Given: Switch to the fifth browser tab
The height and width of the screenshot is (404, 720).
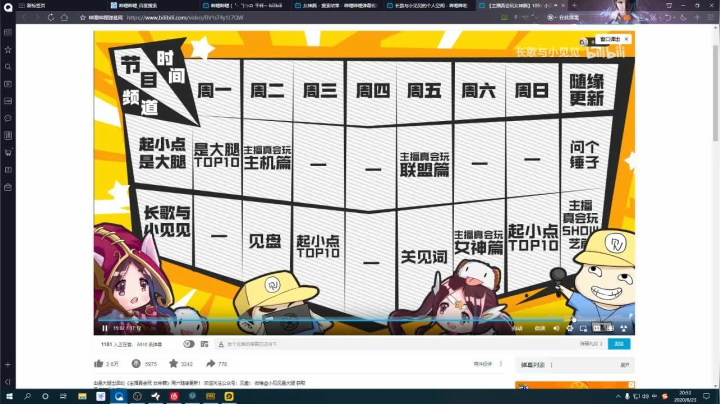Looking at the screenshot, I should [427, 6].
